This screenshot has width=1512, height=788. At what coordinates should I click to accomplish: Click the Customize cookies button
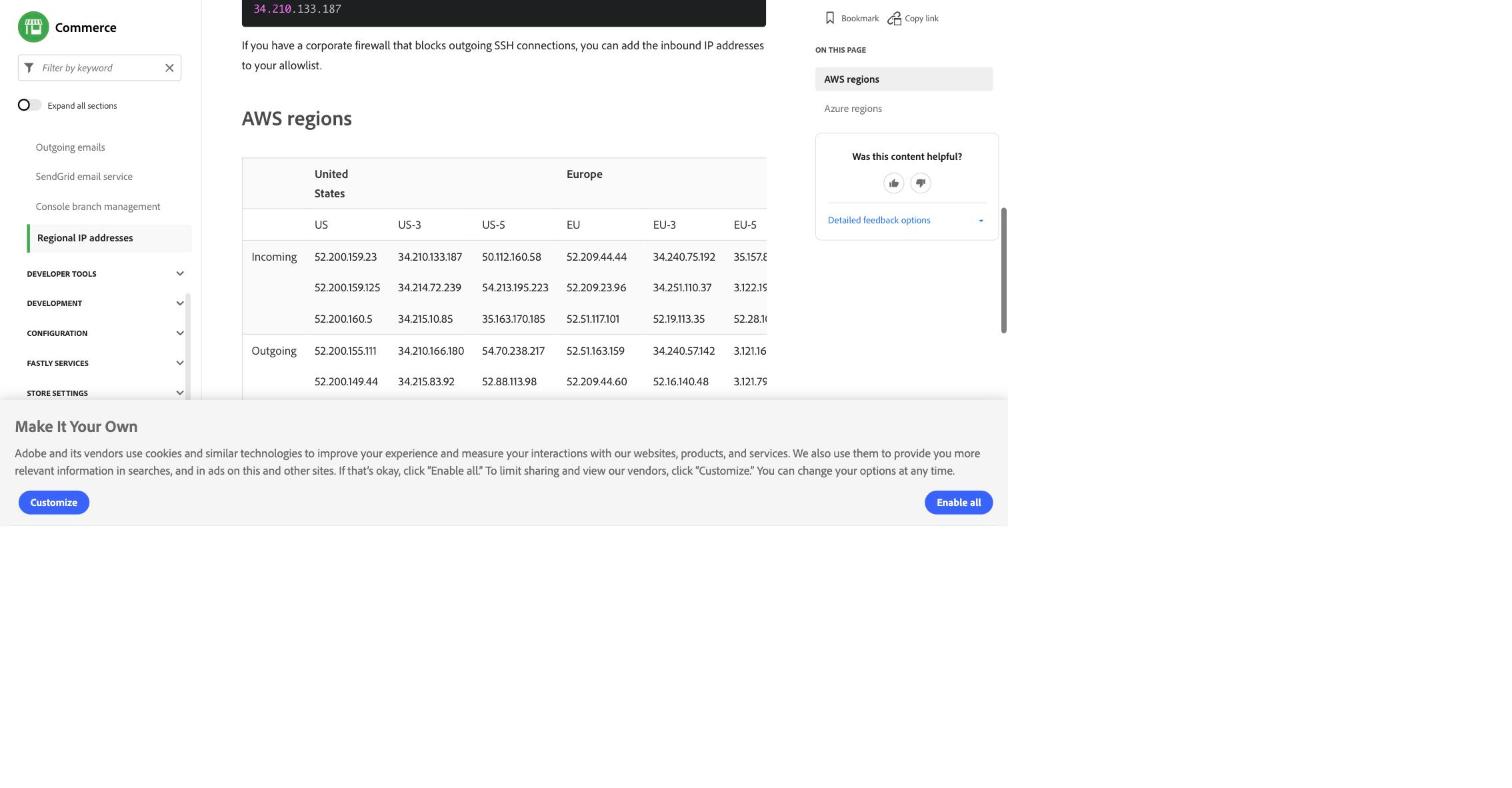[54, 502]
